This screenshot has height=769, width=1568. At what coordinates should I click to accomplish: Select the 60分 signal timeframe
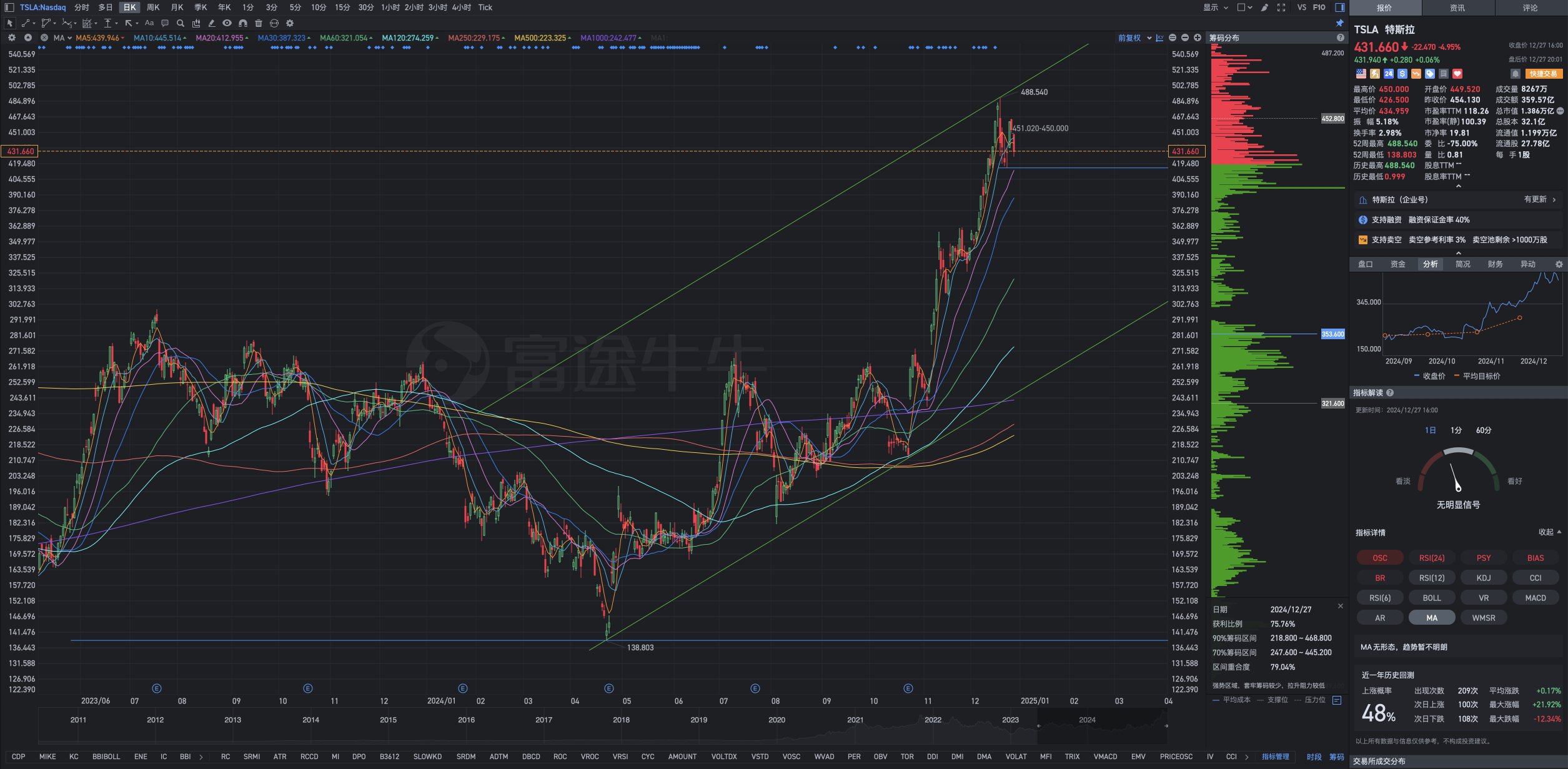coord(1484,430)
